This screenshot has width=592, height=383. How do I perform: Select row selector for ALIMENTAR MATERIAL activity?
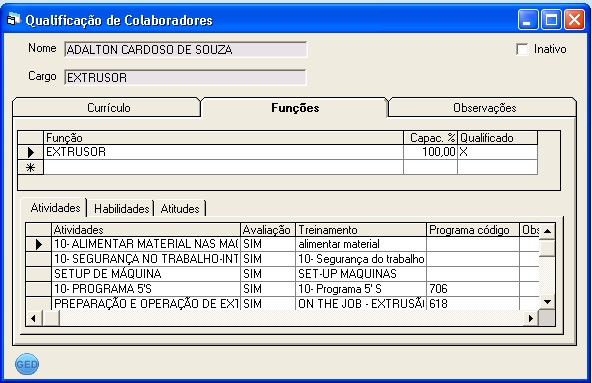point(39,244)
